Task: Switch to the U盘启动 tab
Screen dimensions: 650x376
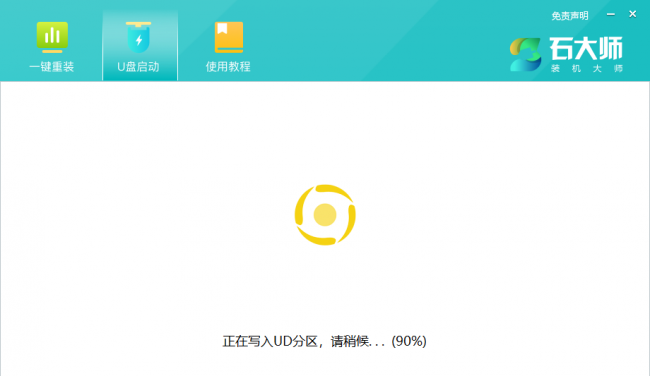Action: pos(140,46)
